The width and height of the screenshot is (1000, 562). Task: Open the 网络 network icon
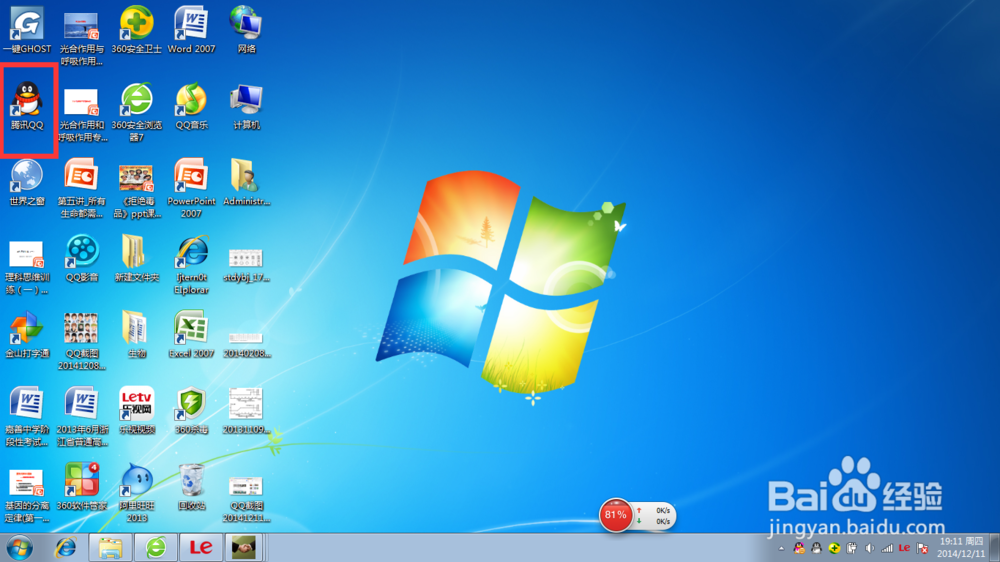(246, 31)
